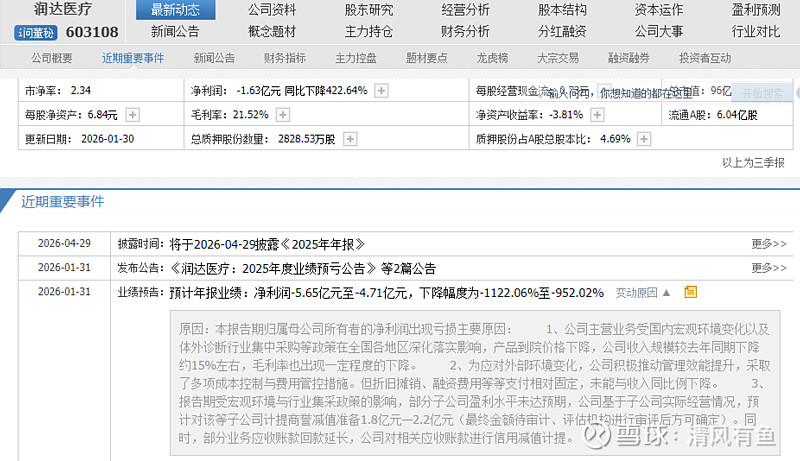The height and width of the screenshot is (461, 800).
Task: Switch to the 财务指标 sub-tab
Action: (285, 58)
